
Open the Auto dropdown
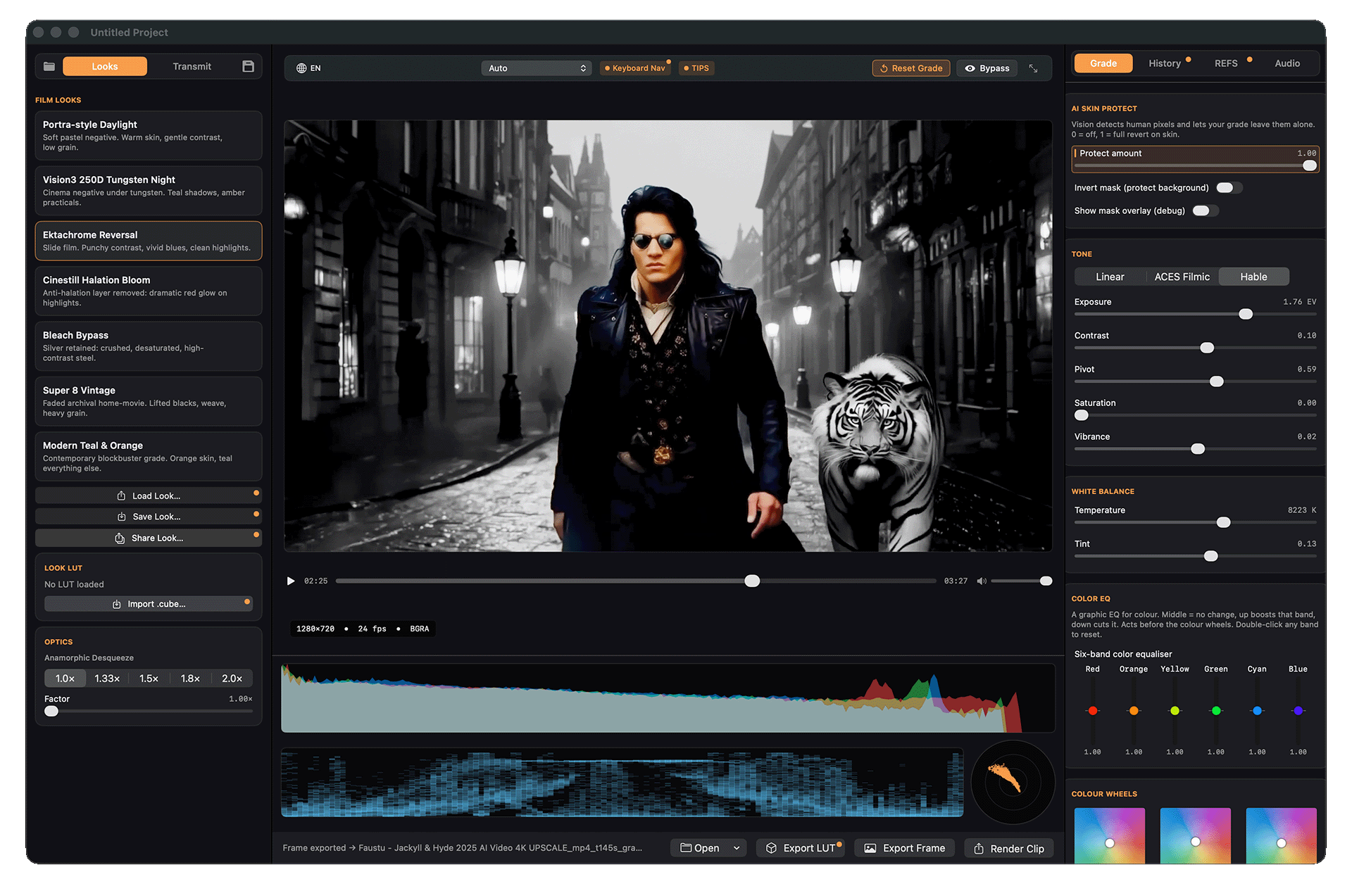click(x=537, y=68)
